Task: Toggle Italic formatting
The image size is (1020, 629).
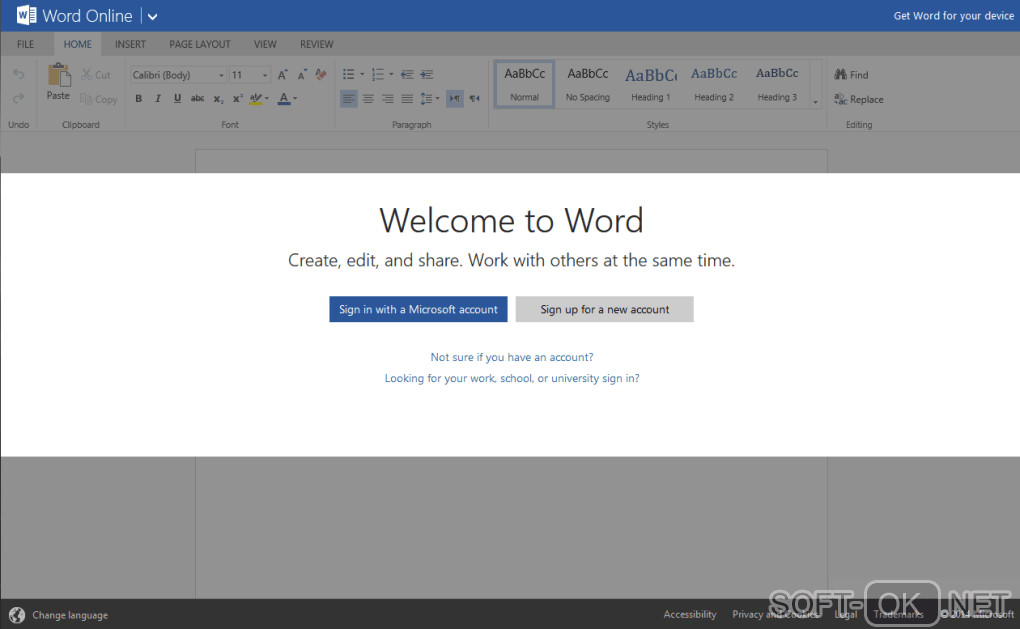Action: 157,99
